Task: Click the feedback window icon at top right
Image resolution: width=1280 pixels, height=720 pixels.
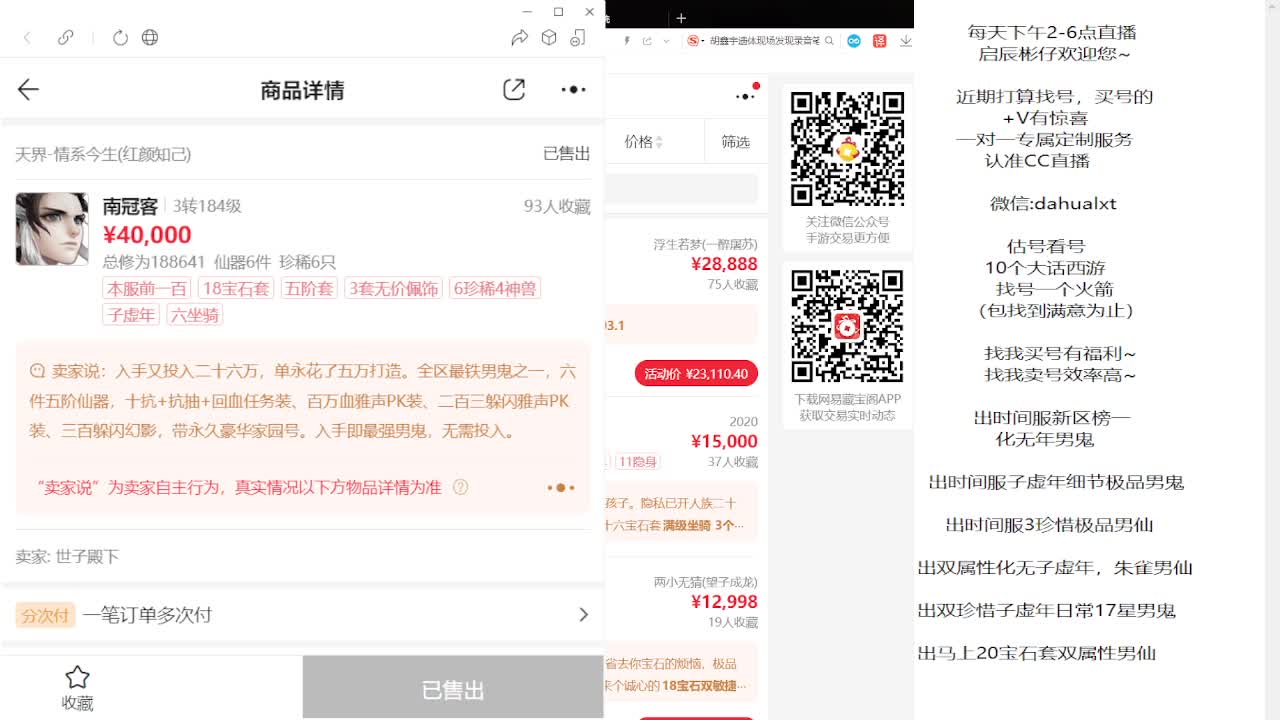Action: (x=578, y=38)
